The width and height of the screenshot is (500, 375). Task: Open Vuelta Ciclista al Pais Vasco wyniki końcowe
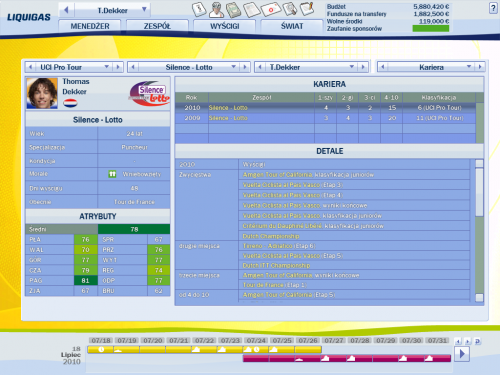coord(305,205)
